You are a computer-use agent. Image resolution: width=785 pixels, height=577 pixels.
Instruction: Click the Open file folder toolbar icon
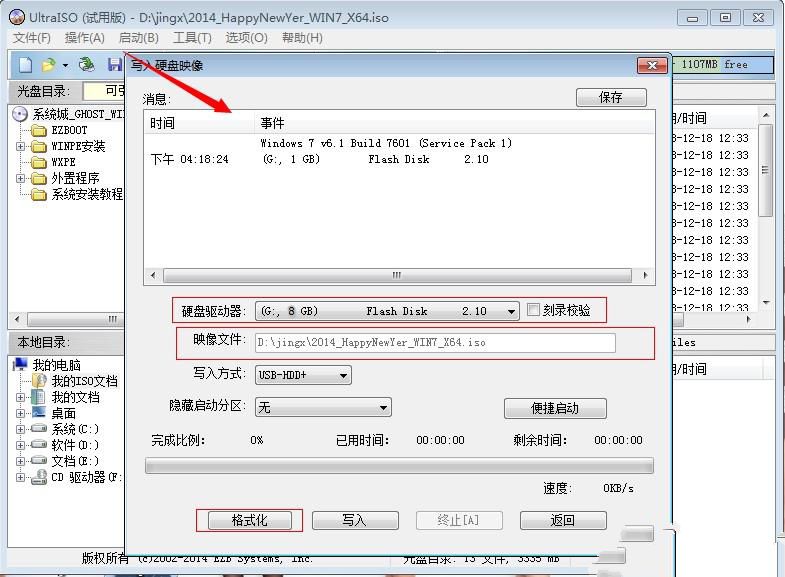48,65
